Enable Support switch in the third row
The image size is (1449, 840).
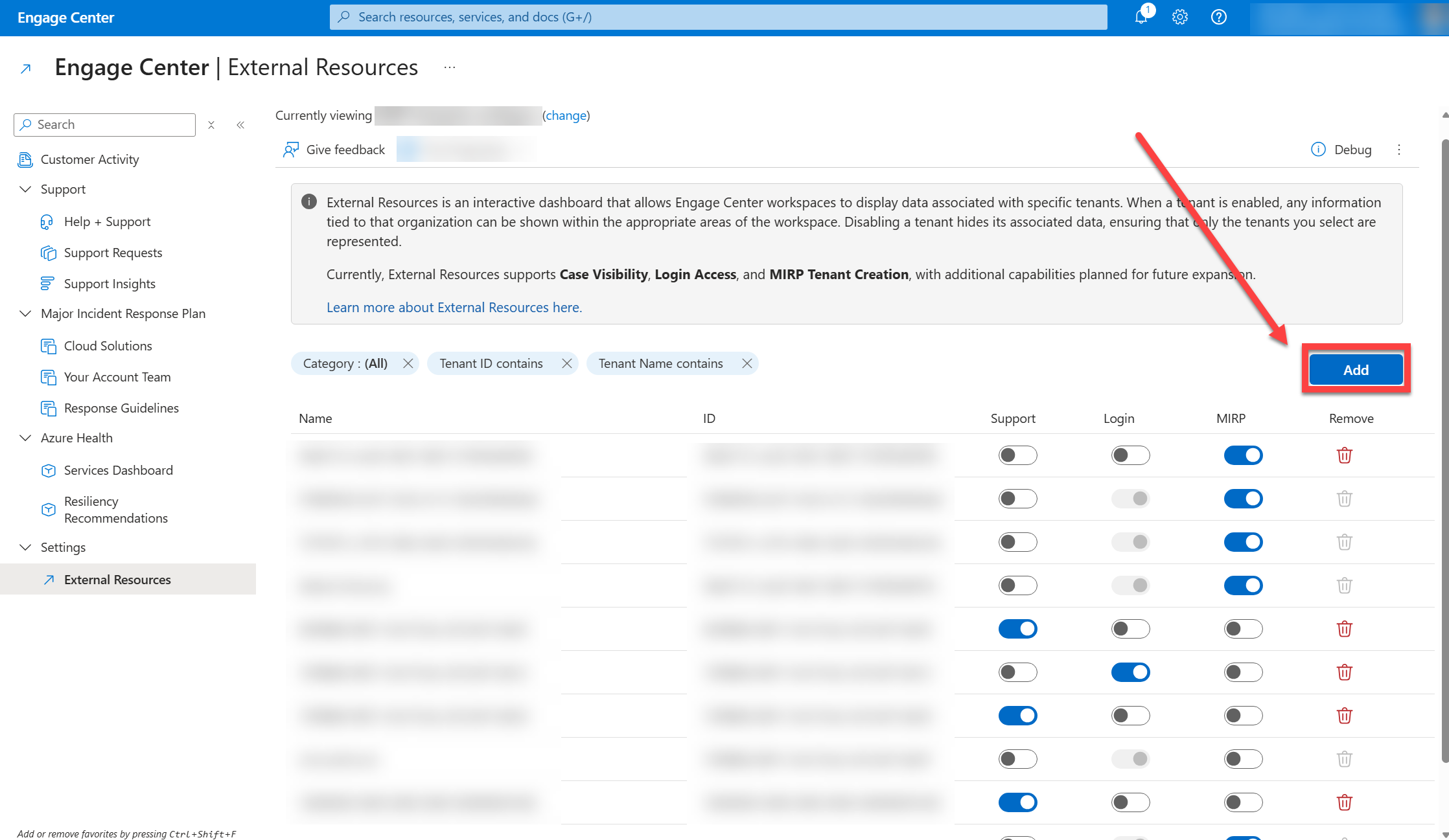coord(1017,542)
